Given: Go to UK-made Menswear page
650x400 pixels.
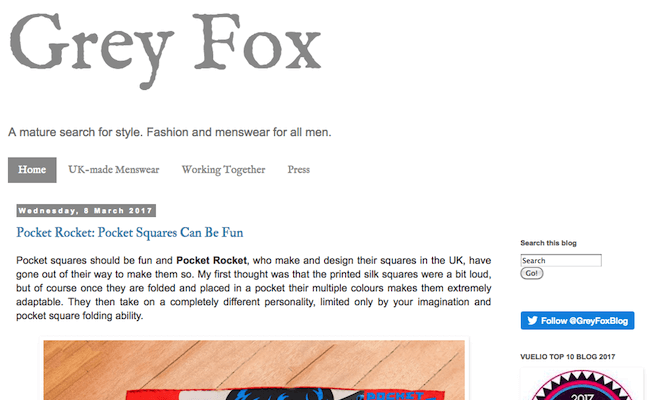Looking at the screenshot, I should [x=113, y=170].
